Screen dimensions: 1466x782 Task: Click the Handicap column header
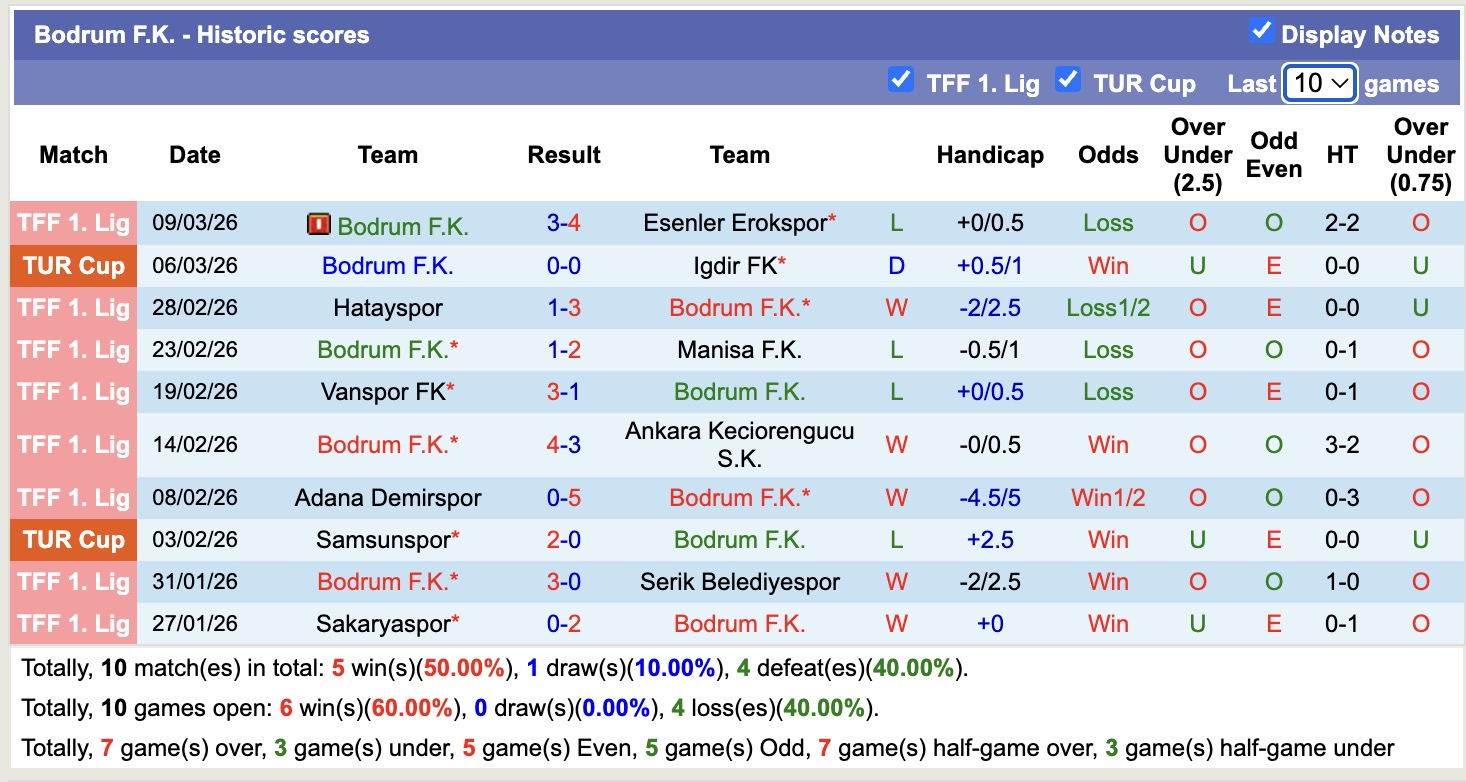(990, 155)
